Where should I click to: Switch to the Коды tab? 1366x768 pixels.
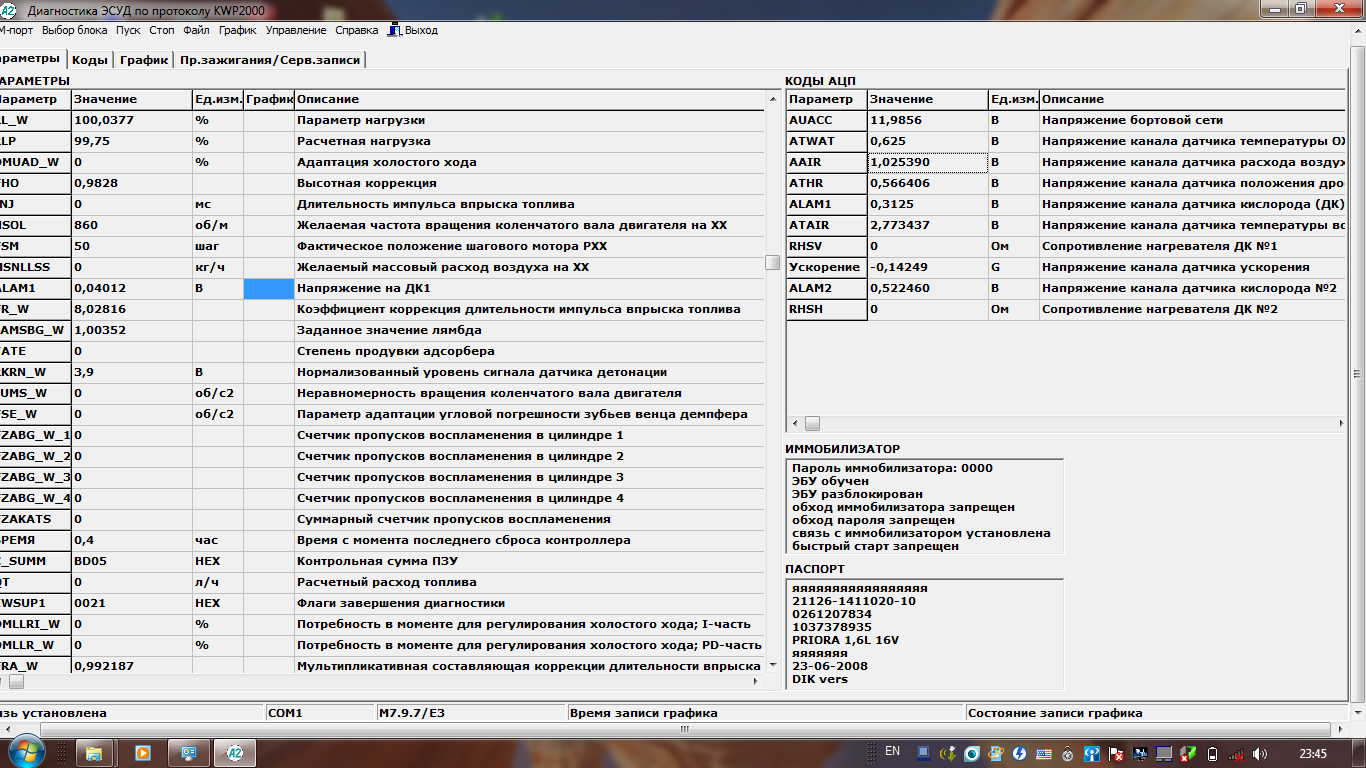tap(90, 60)
